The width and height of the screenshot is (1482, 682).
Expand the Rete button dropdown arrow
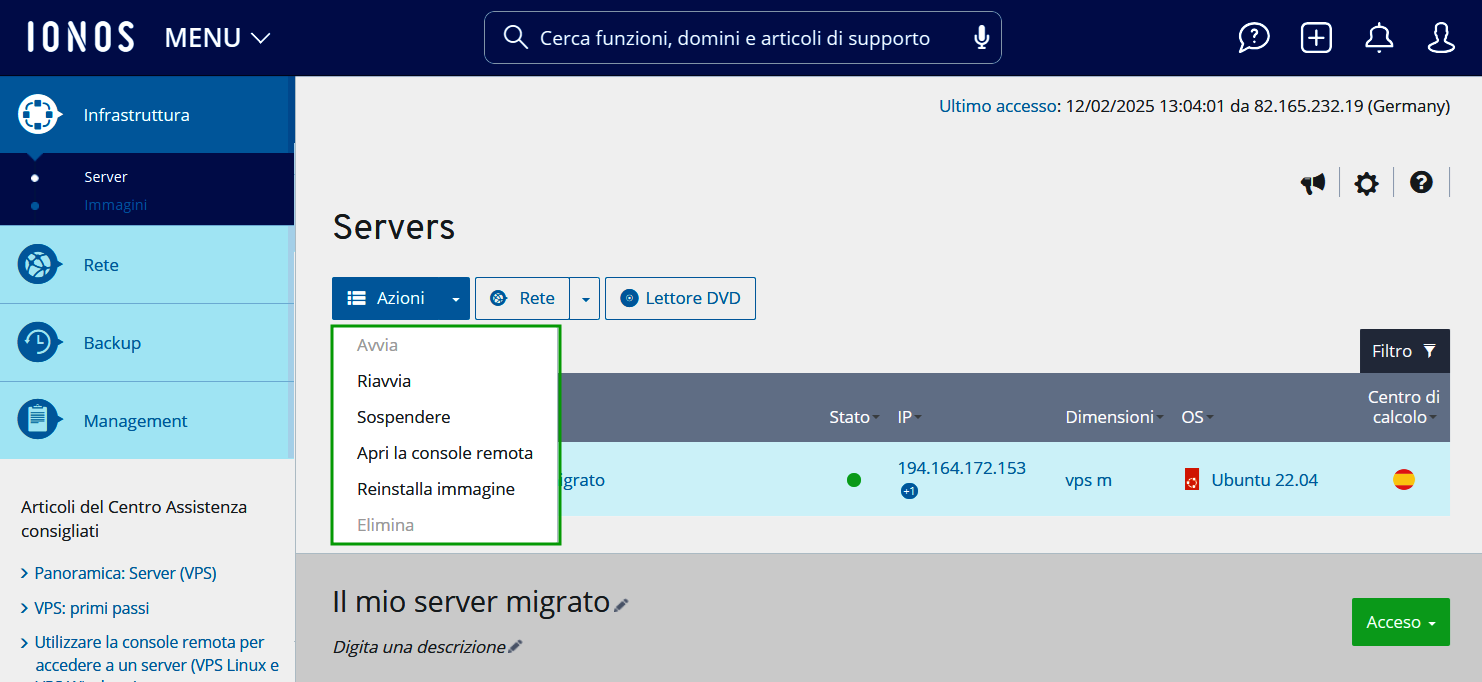[x=585, y=299]
